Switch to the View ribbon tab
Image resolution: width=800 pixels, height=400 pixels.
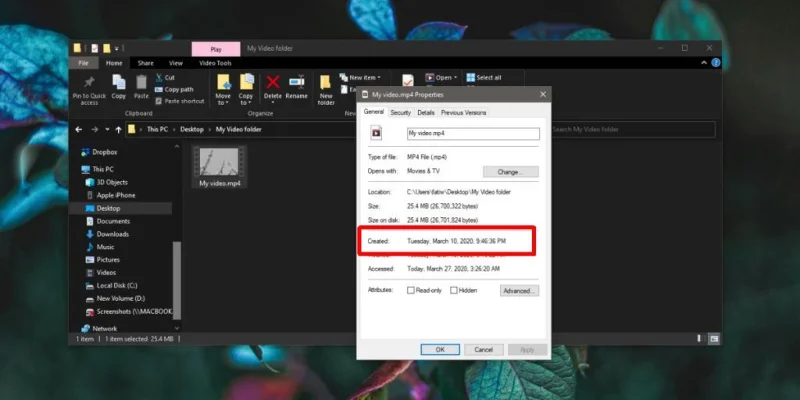(x=176, y=63)
